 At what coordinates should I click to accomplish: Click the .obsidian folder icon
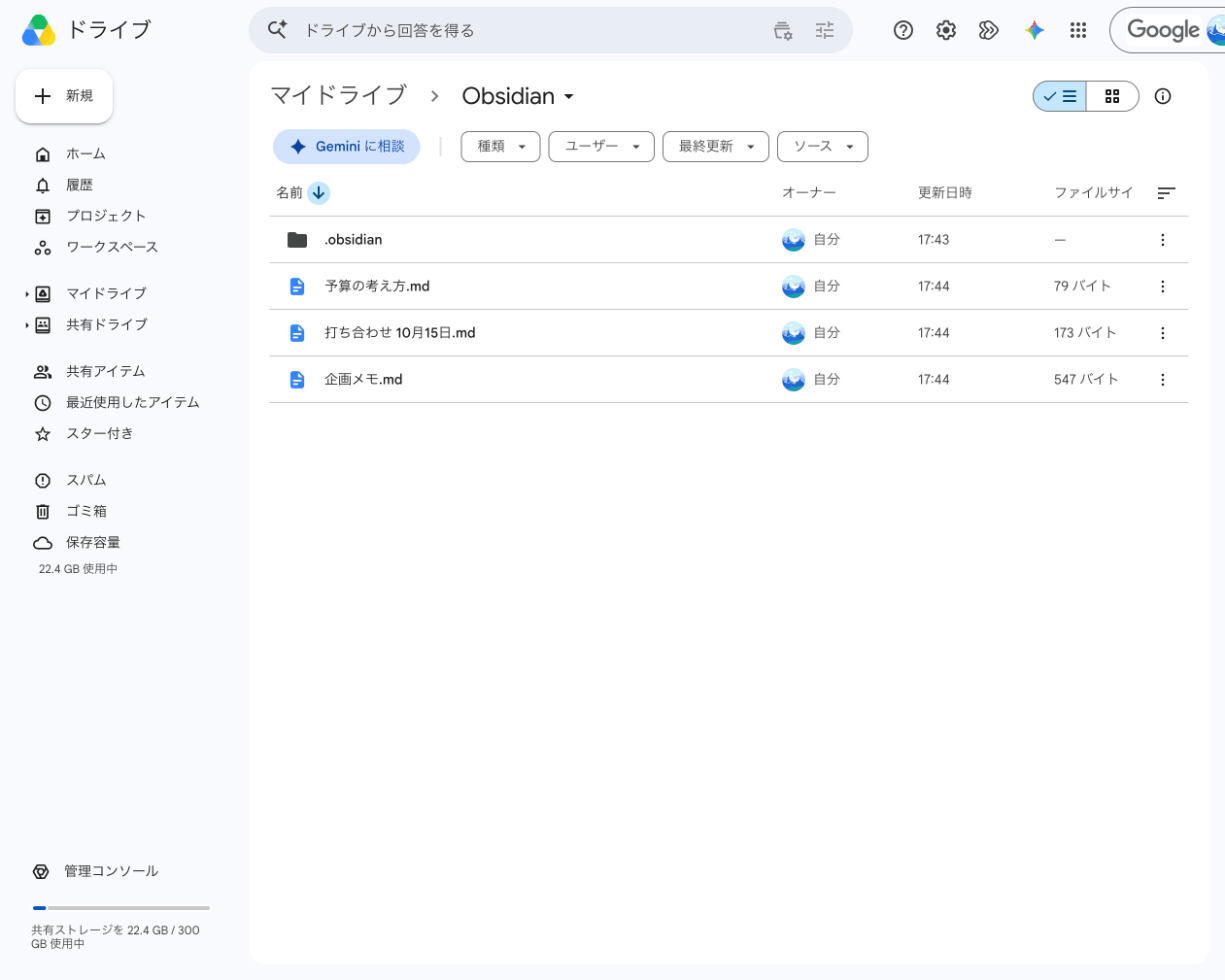(297, 240)
